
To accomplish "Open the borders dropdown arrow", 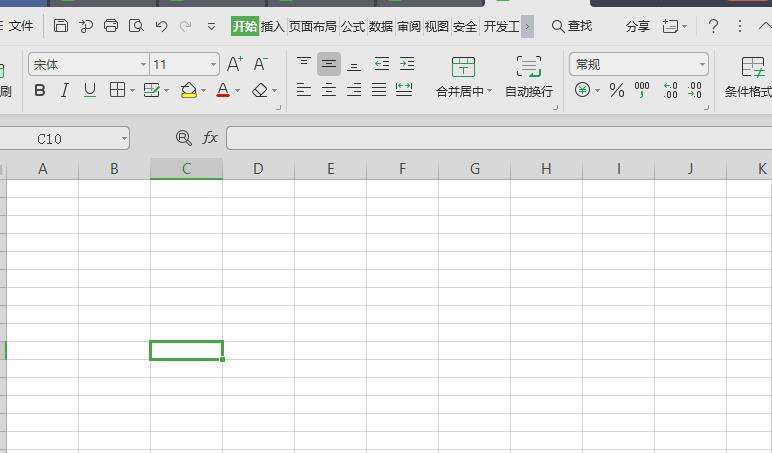I will [x=132, y=91].
